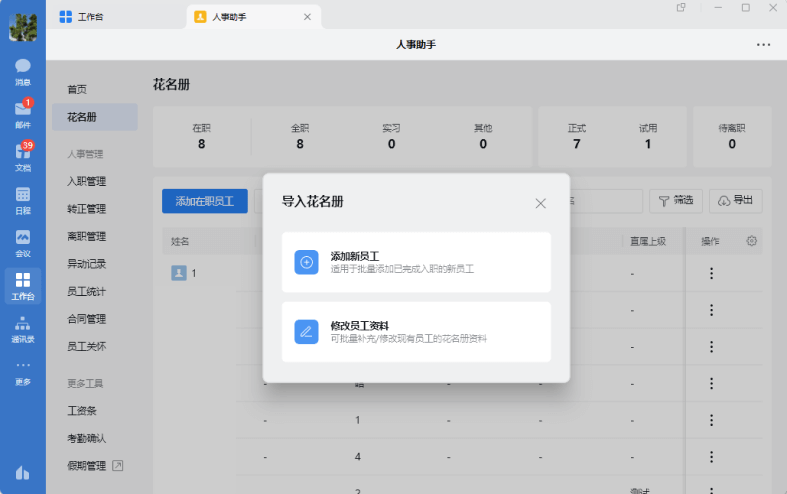The width and height of the screenshot is (787, 494).
Task: Close the 导入花名册 dialog
Action: [x=540, y=203]
